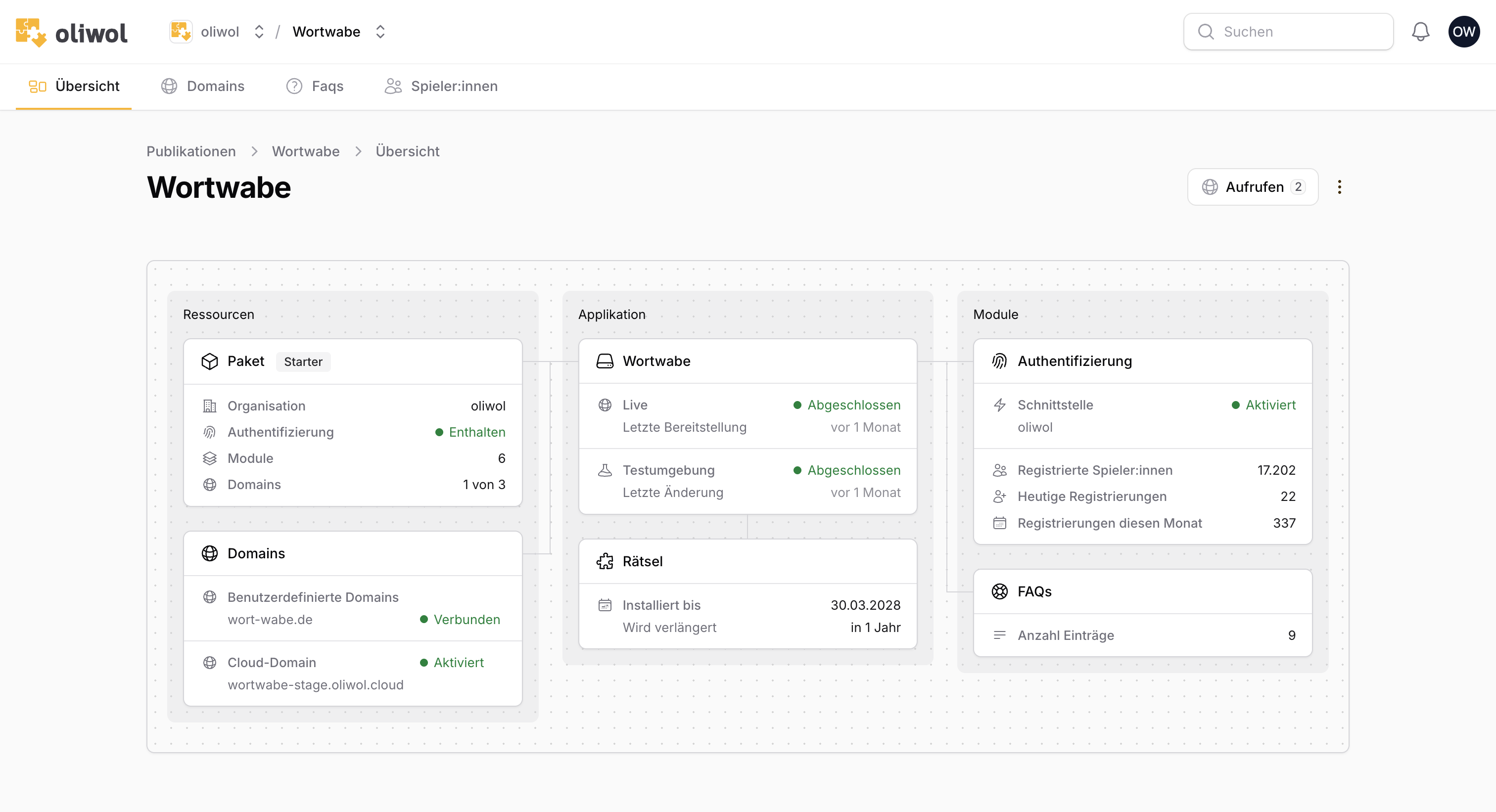Viewport: 1496px width, 812px height.
Task: Open the oliwol organization switcher
Action: click(259, 31)
